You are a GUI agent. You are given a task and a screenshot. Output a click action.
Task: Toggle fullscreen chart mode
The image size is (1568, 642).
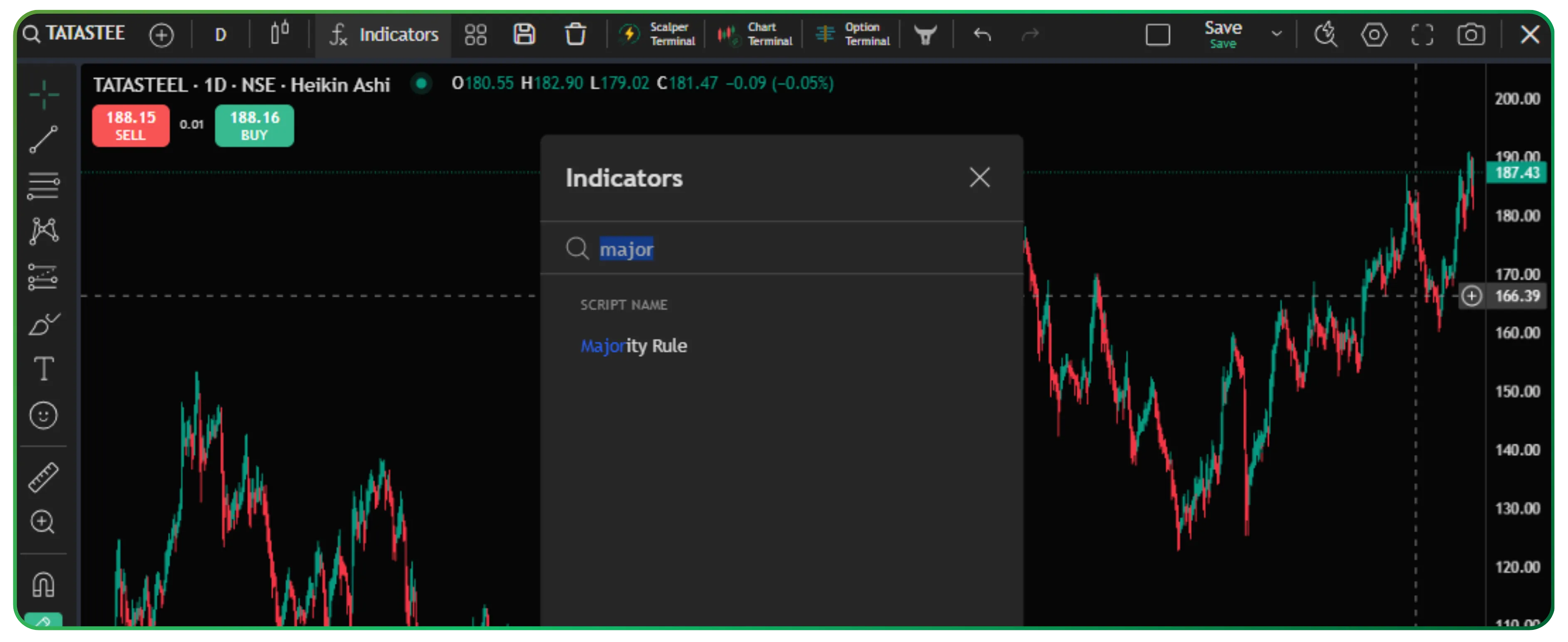click(x=1422, y=35)
